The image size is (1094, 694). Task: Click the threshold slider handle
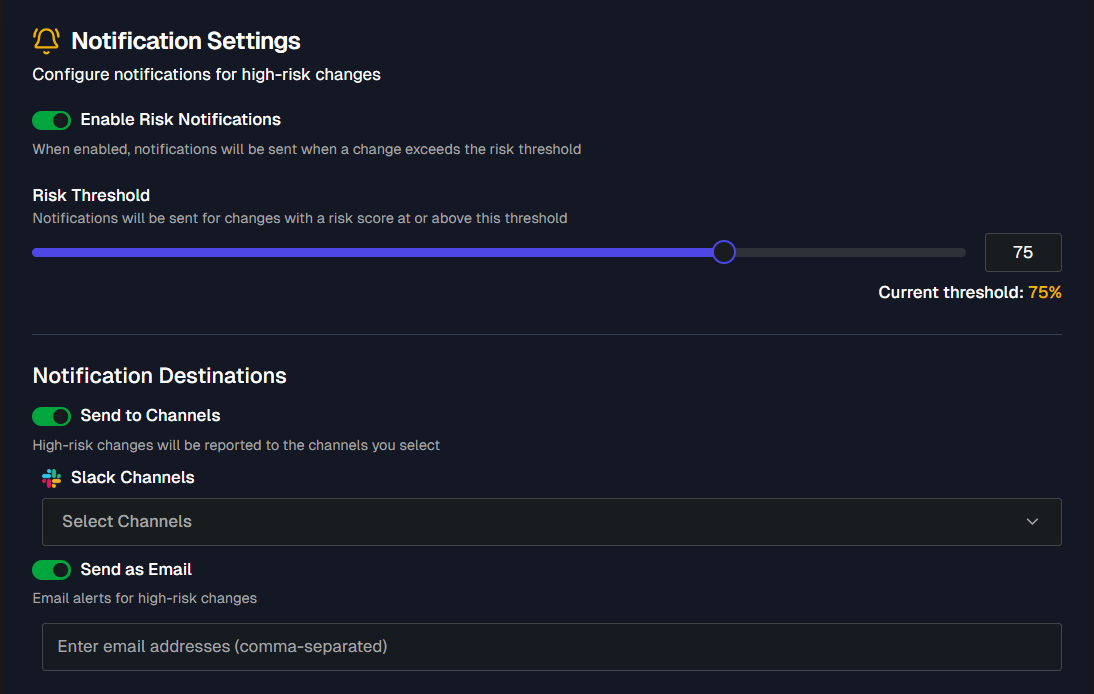724,252
